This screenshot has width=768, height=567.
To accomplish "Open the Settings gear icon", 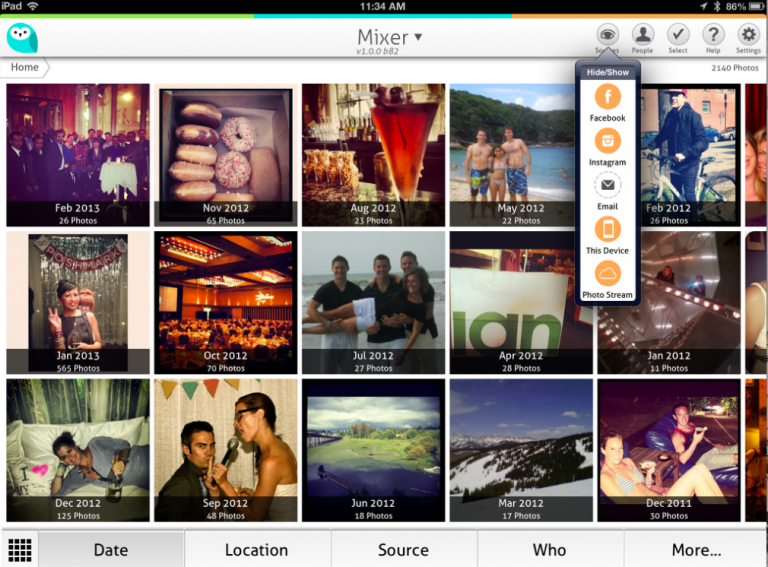I will (x=748, y=36).
